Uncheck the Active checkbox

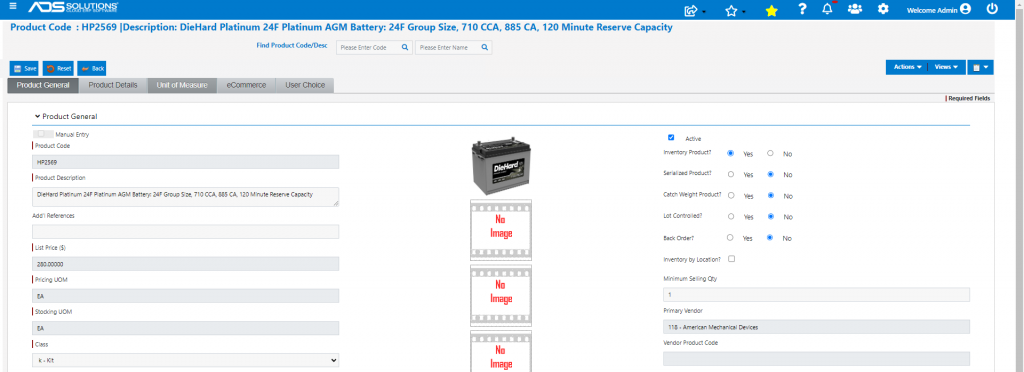coord(671,138)
